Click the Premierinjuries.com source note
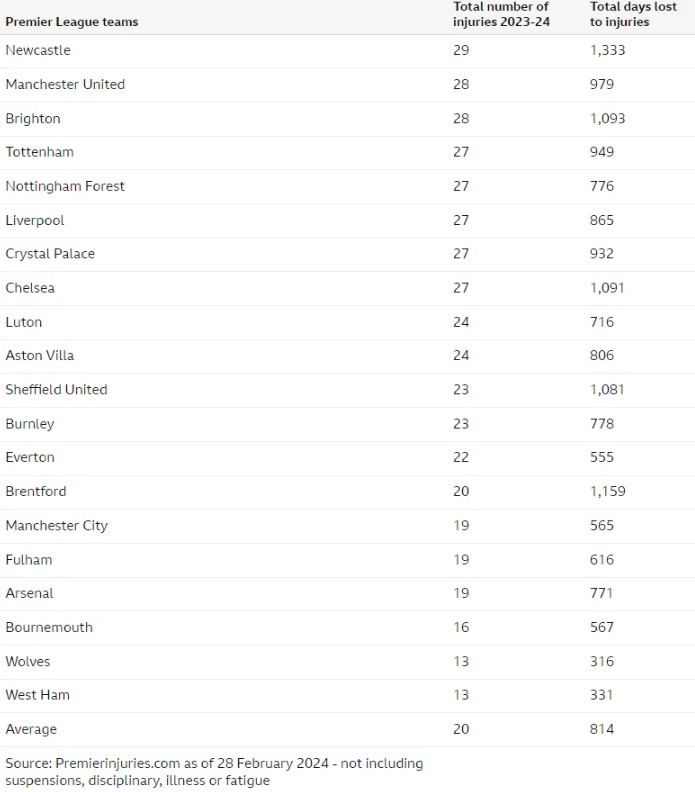Screen dimensions: 695x792 tap(214, 772)
